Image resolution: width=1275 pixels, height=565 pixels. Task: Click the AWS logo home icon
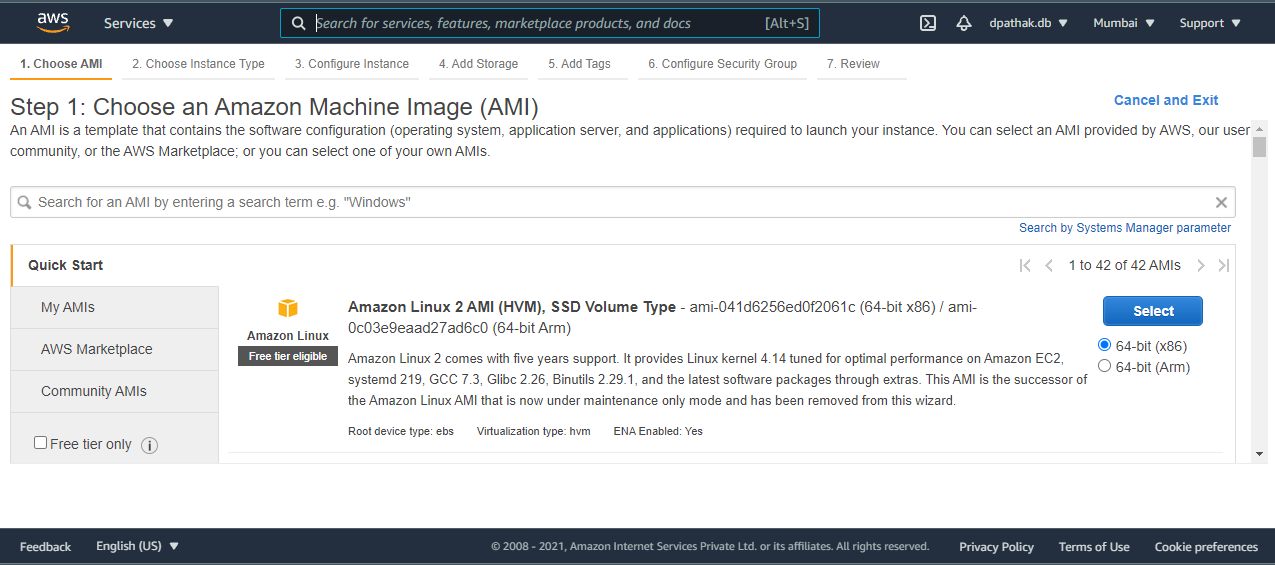pyautogui.click(x=53, y=22)
